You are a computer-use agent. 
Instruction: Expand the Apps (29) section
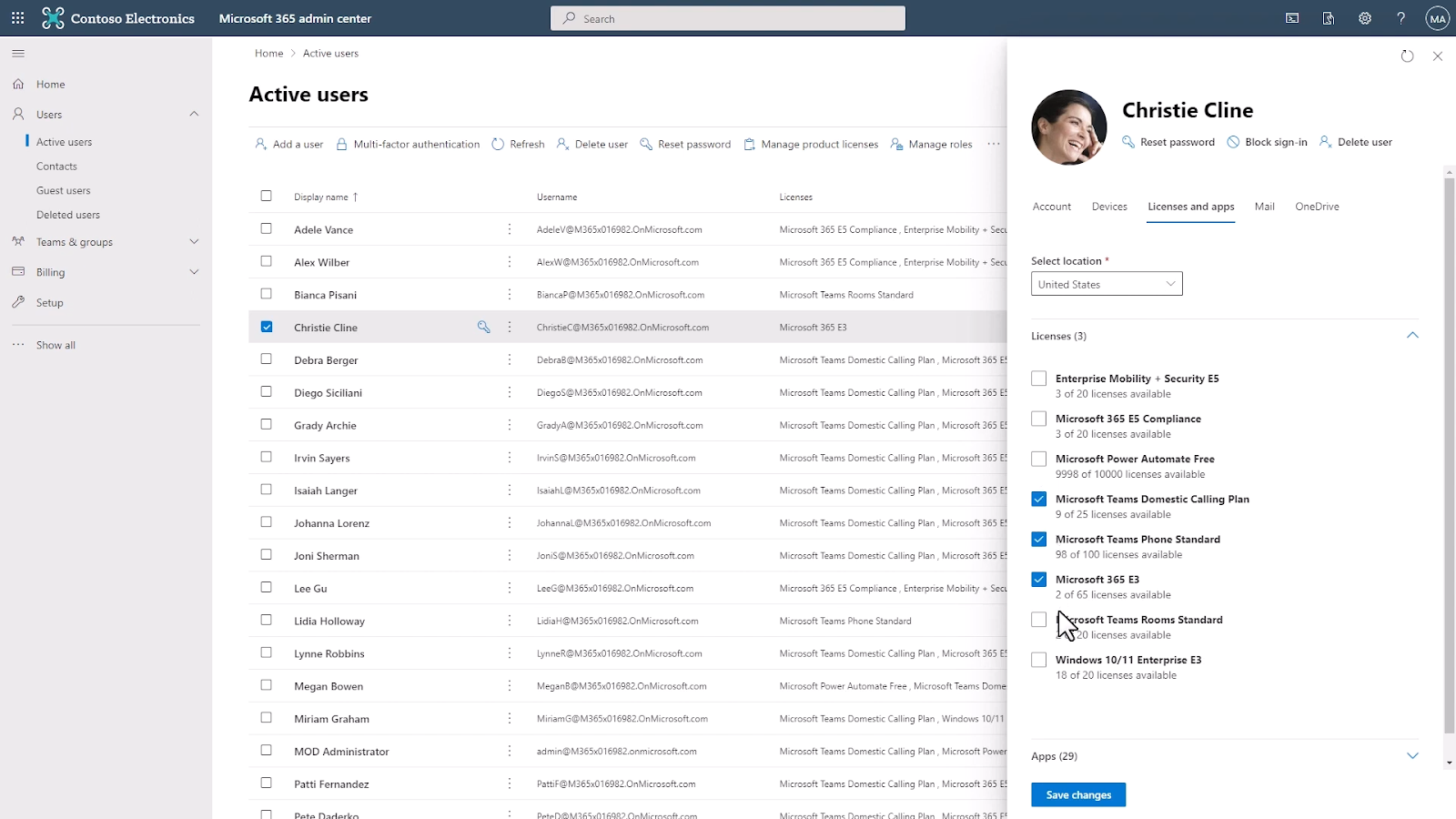[x=1412, y=755]
